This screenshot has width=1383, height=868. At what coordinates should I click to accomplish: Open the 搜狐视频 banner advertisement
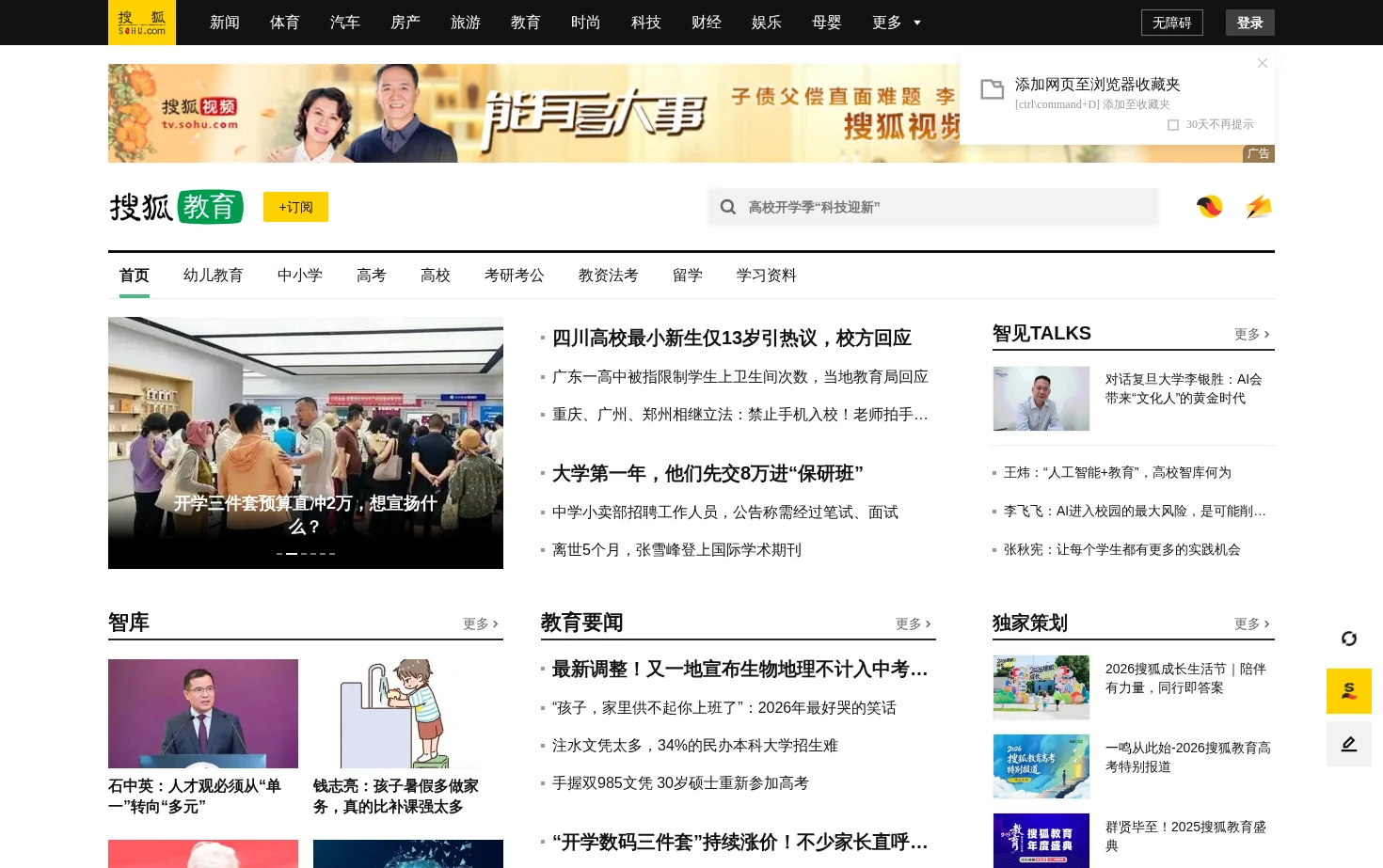click(x=533, y=113)
